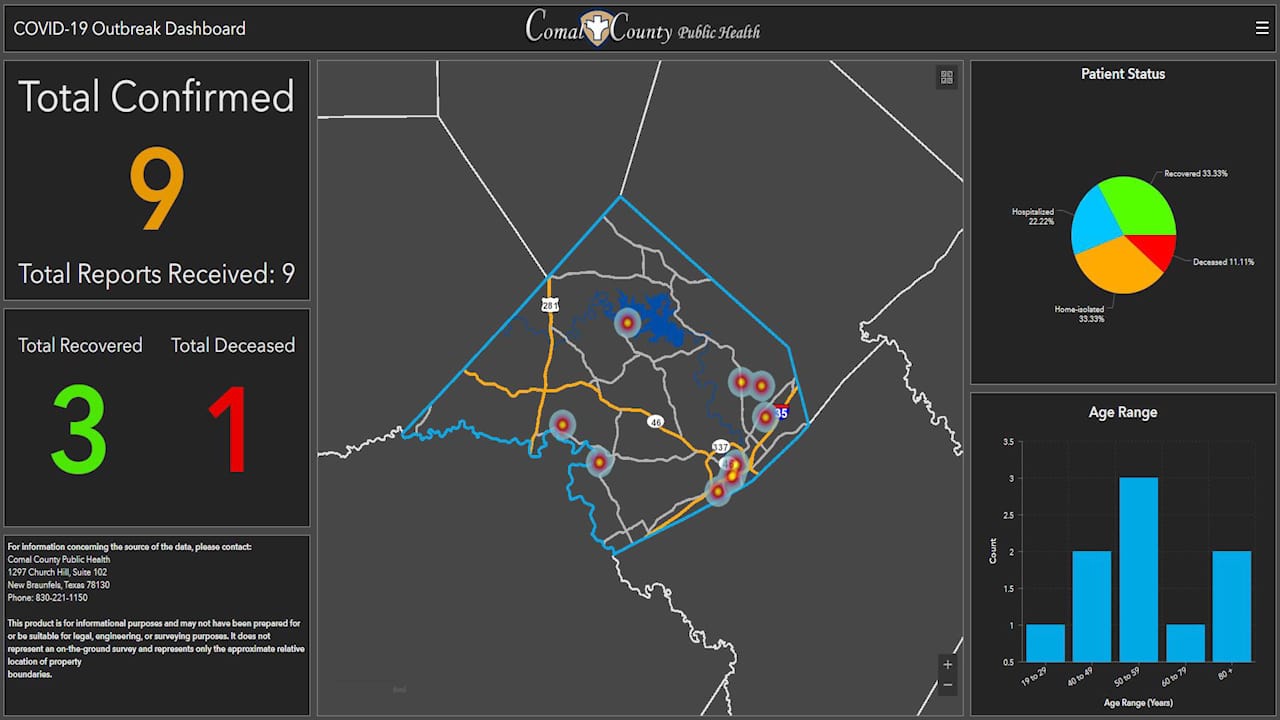Click the Total Confirmed number 9
The height and width of the screenshot is (720, 1280).
pos(157,191)
